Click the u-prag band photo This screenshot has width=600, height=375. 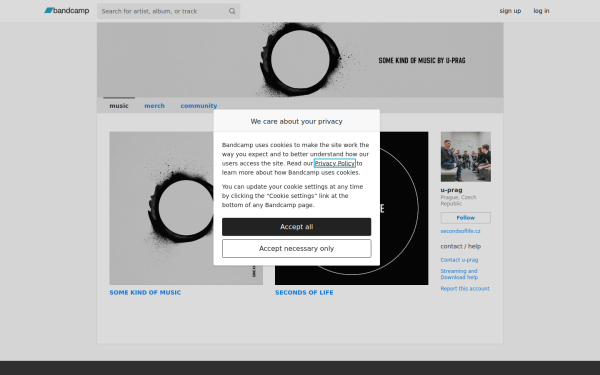coord(466,157)
